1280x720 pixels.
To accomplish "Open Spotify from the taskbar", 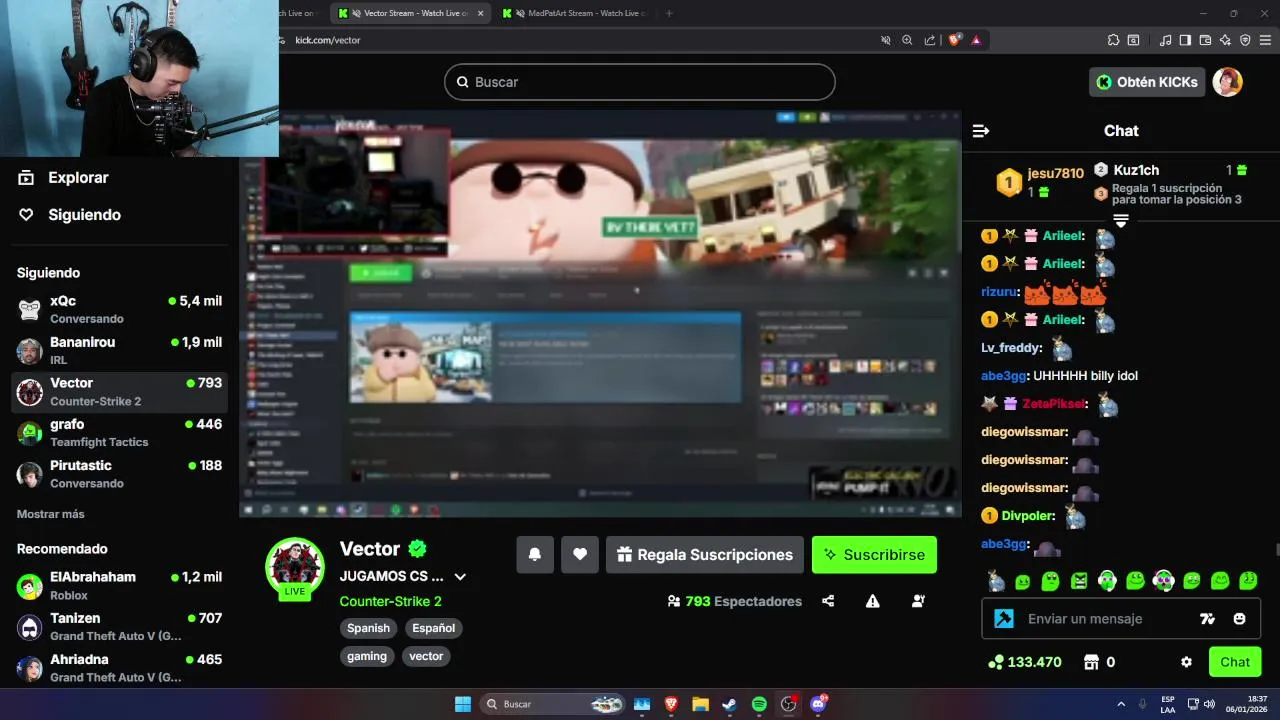I will click(759, 704).
